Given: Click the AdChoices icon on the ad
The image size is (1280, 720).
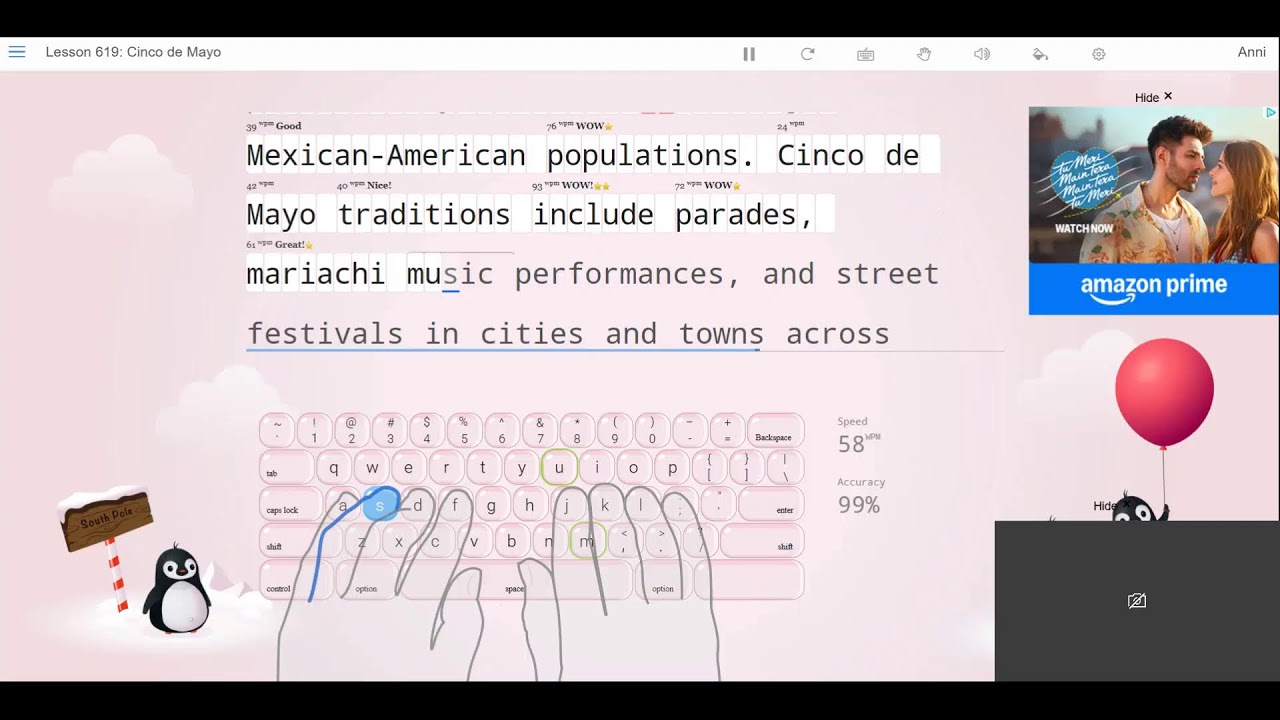Looking at the screenshot, I should (x=1270, y=113).
